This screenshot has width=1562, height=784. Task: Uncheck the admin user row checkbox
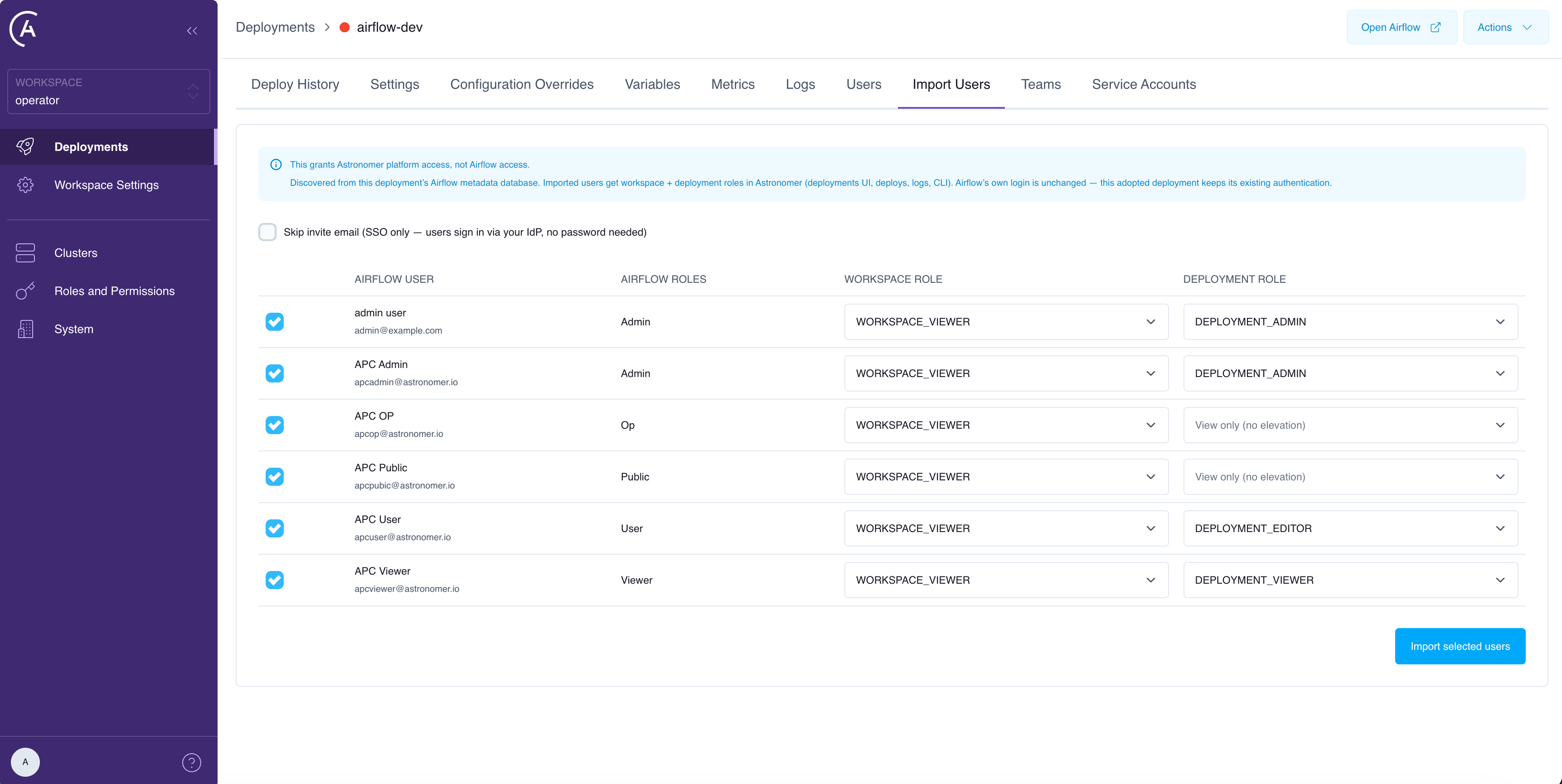[x=275, y=322]
